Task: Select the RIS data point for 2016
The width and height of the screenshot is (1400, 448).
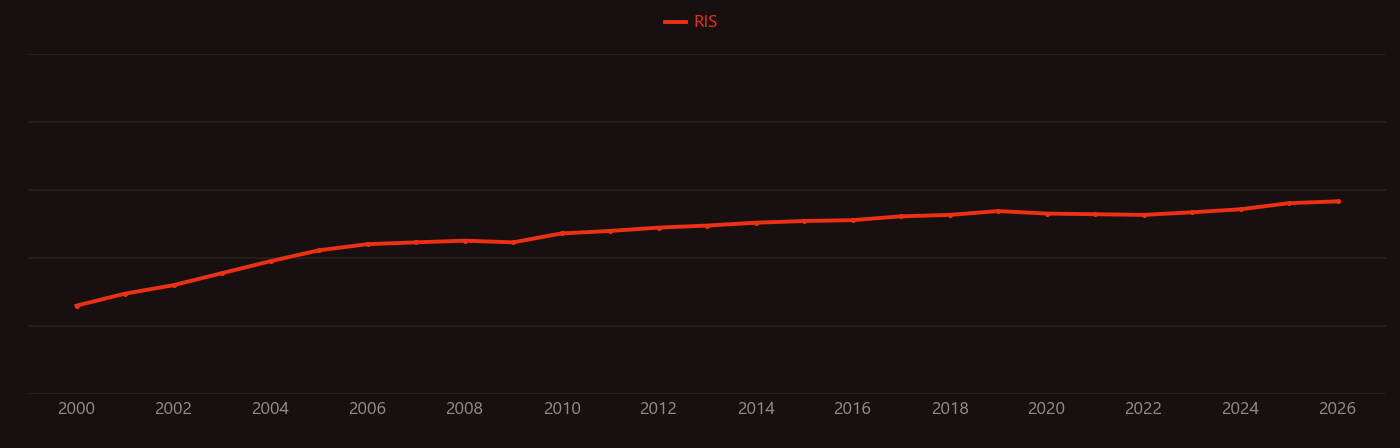Action: 853,220
